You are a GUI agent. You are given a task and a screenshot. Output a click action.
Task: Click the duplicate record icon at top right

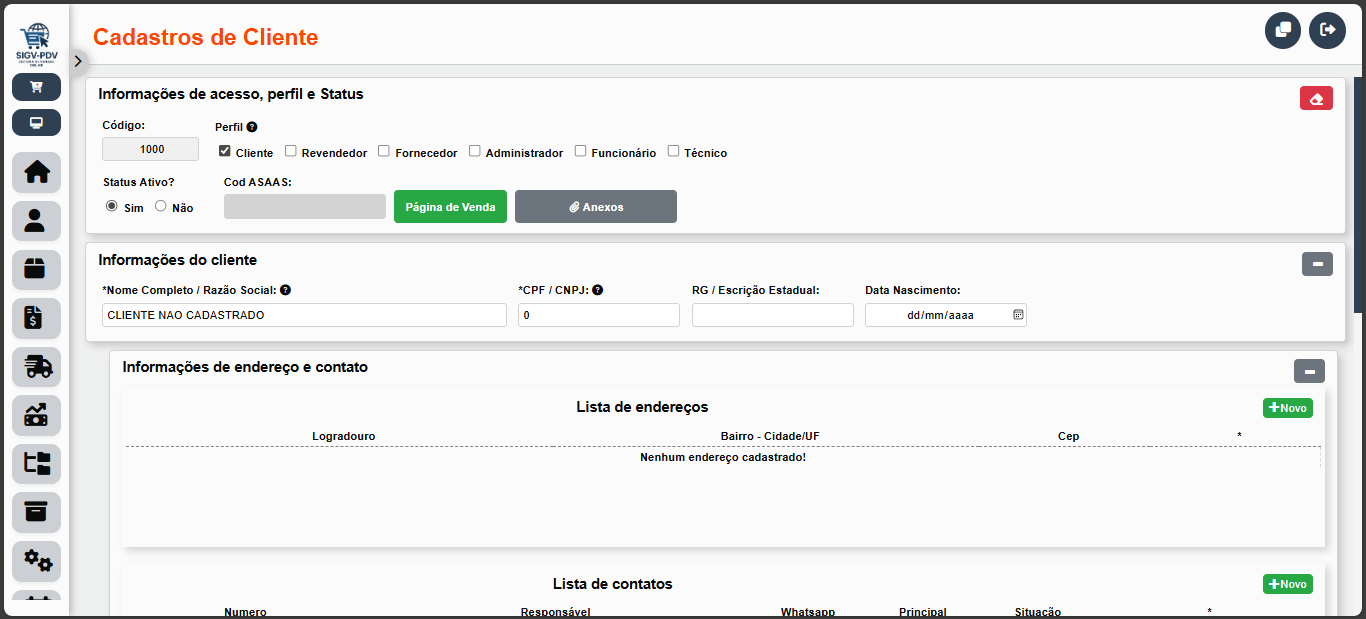1283,30
